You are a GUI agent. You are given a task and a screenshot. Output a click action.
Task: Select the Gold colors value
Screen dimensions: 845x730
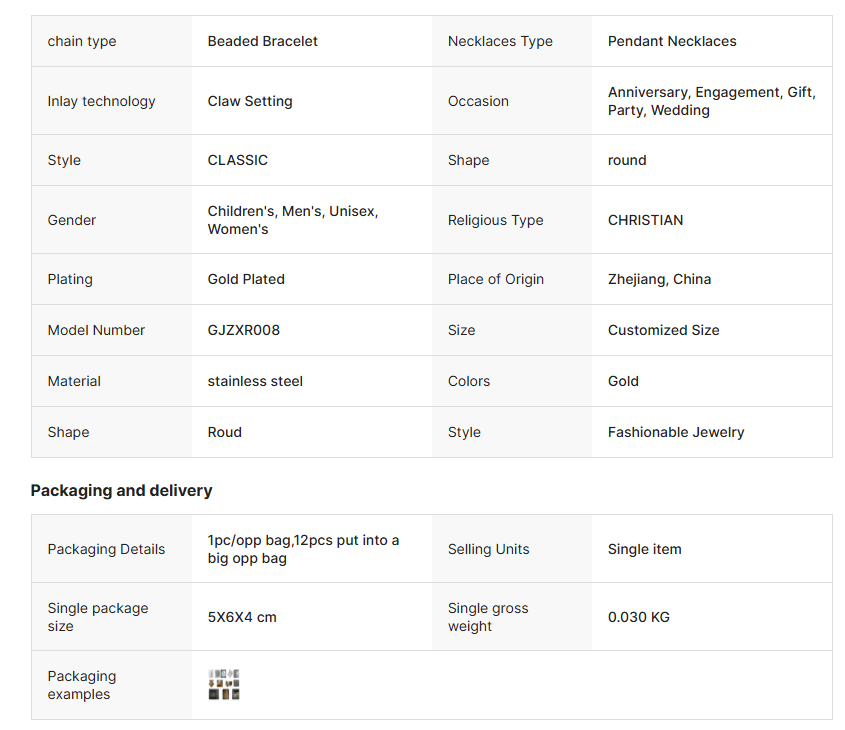623,381
